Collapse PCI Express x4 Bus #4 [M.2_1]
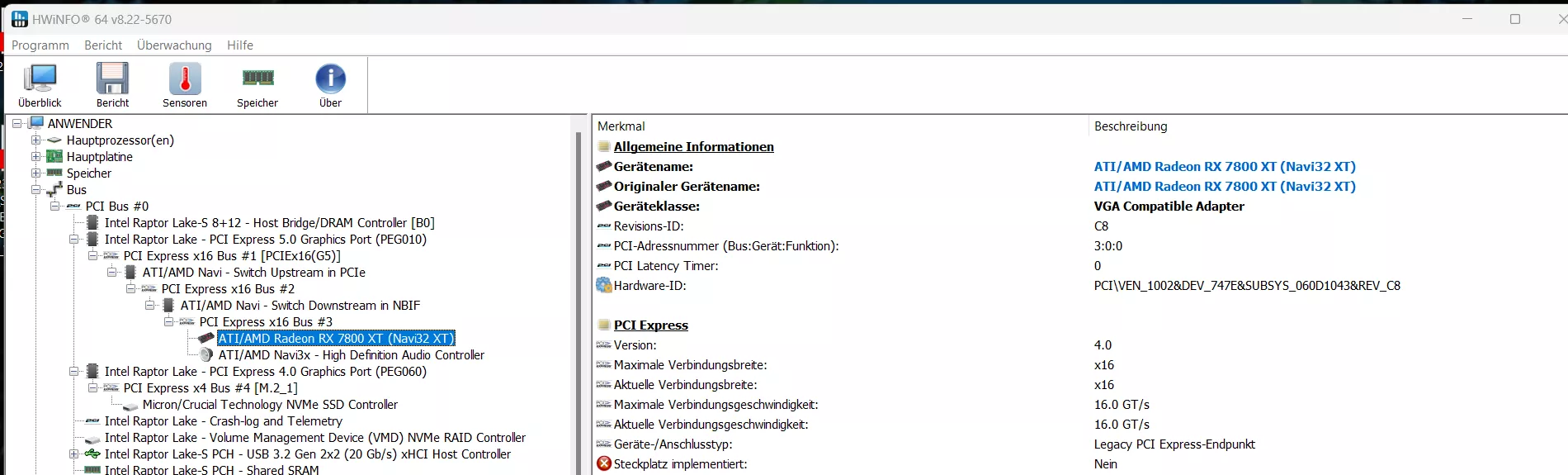 coord(92,387)
